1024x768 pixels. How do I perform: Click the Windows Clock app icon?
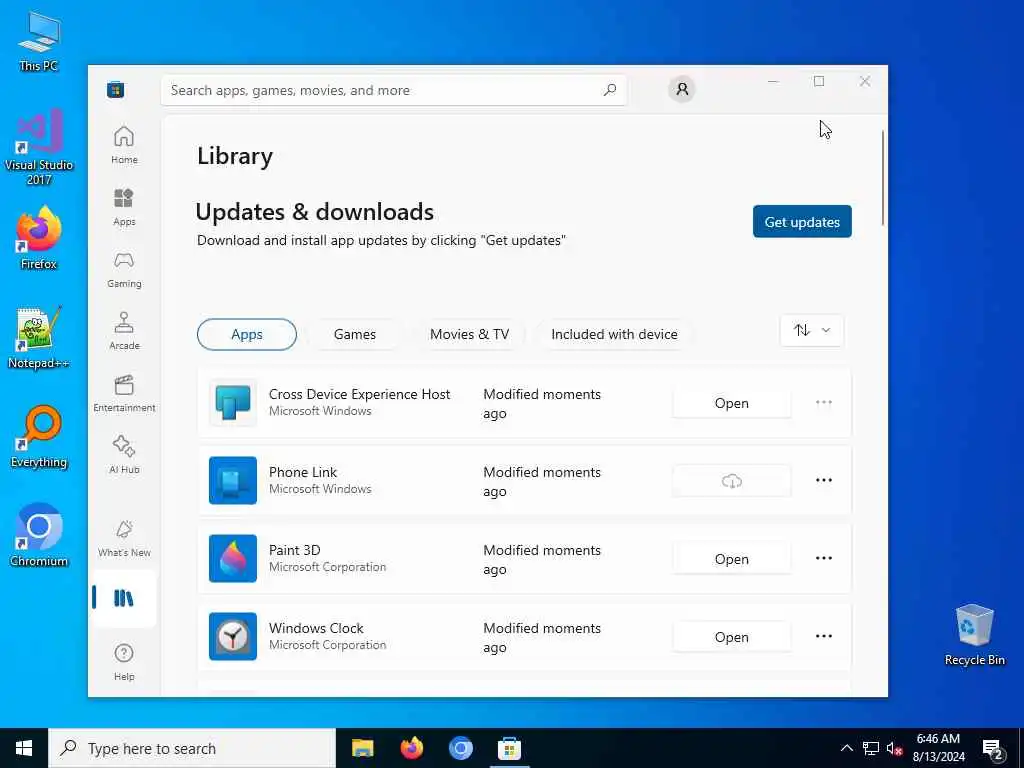tap(233, 637)
